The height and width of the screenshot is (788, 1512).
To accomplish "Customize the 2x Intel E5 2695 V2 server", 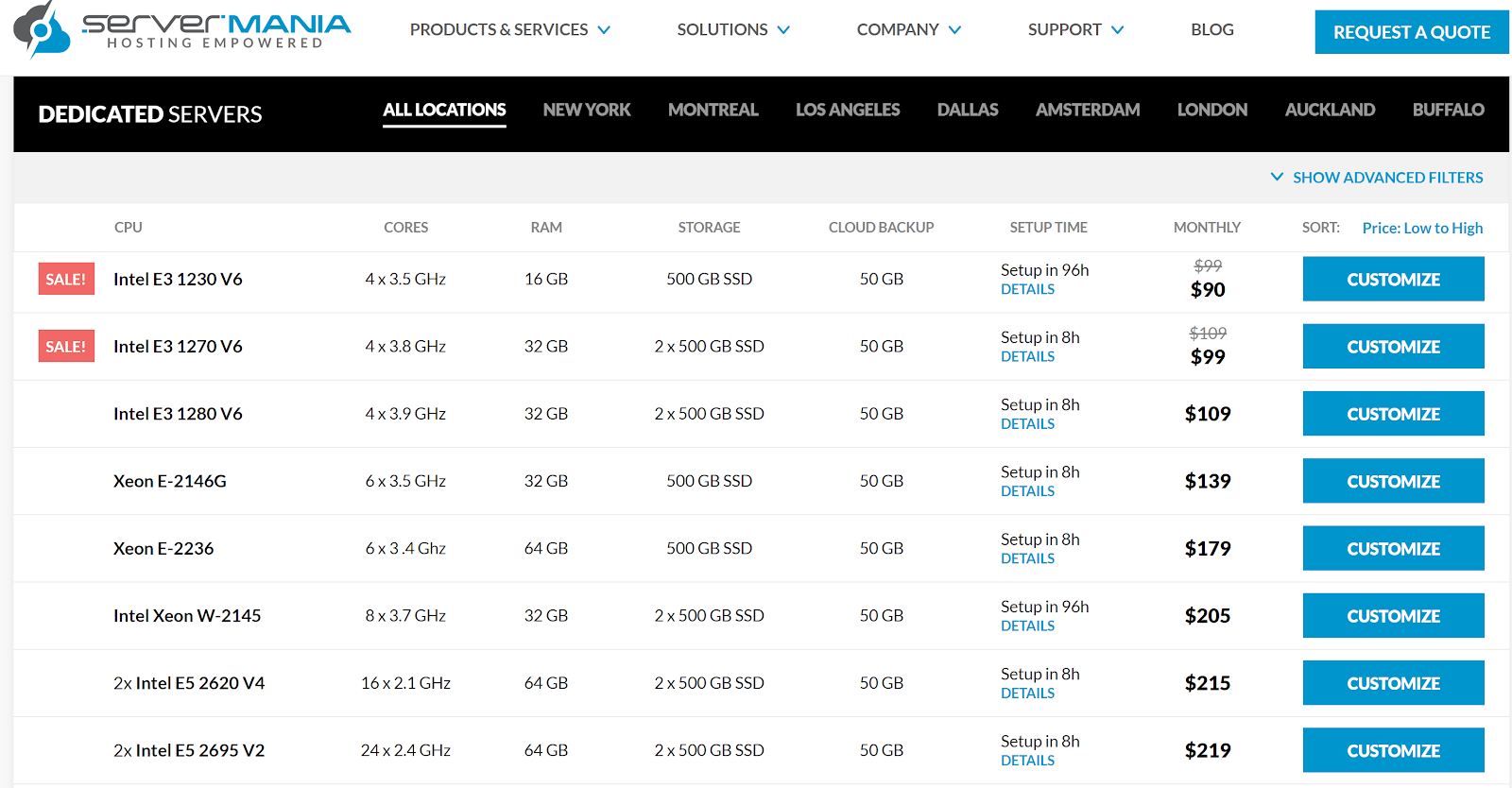I will tap(1393, 750).
